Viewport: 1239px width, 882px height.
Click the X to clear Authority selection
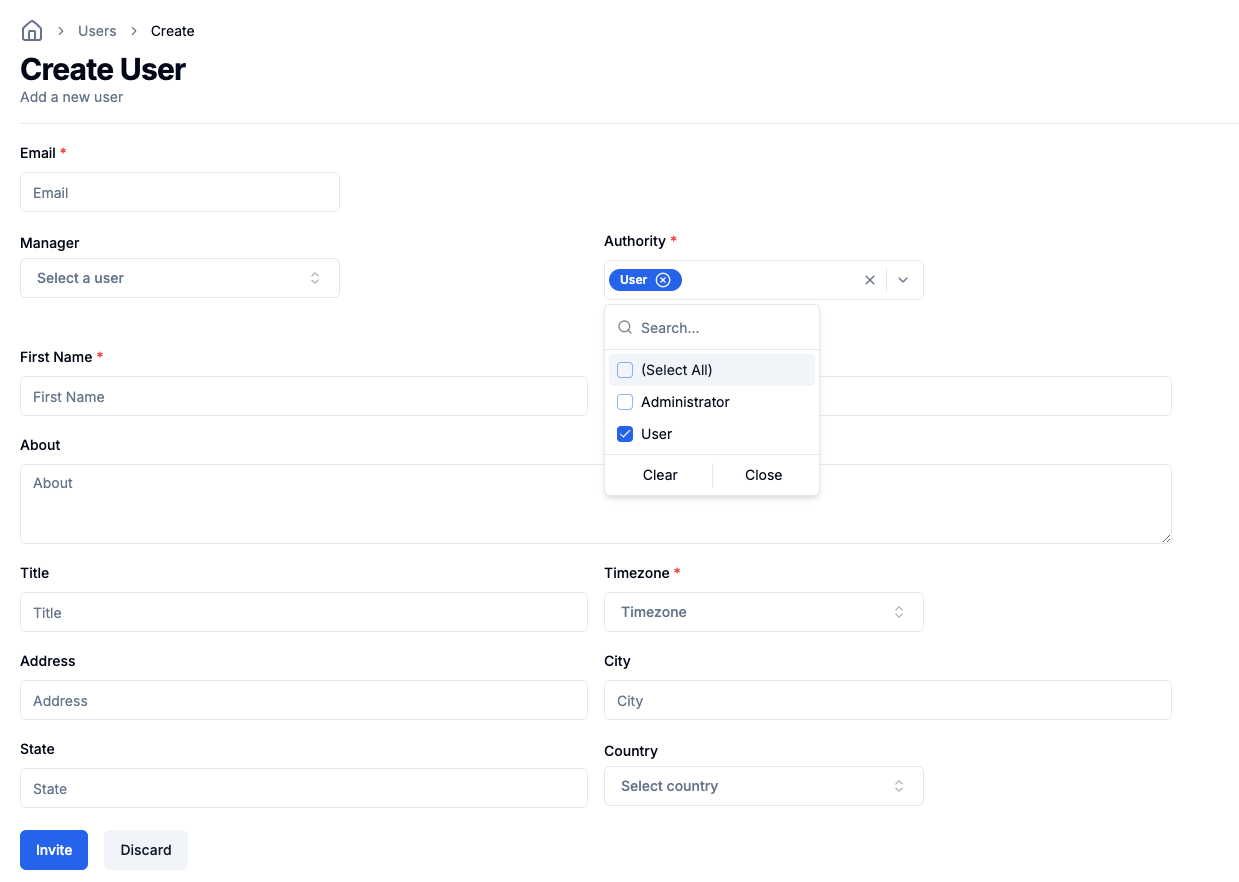(x=869, y=280)
